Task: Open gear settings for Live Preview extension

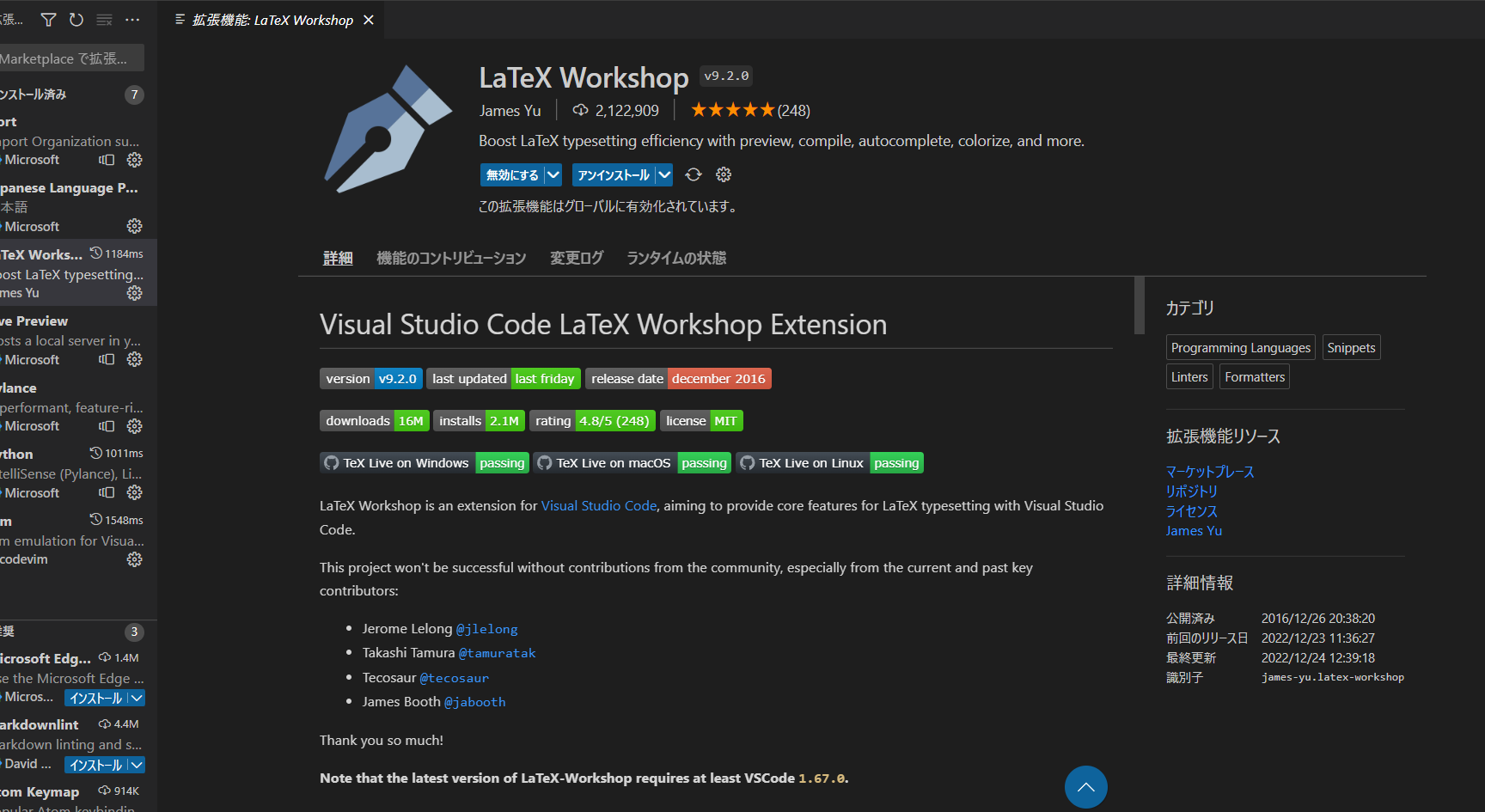Action: click(x=135, y=359)
